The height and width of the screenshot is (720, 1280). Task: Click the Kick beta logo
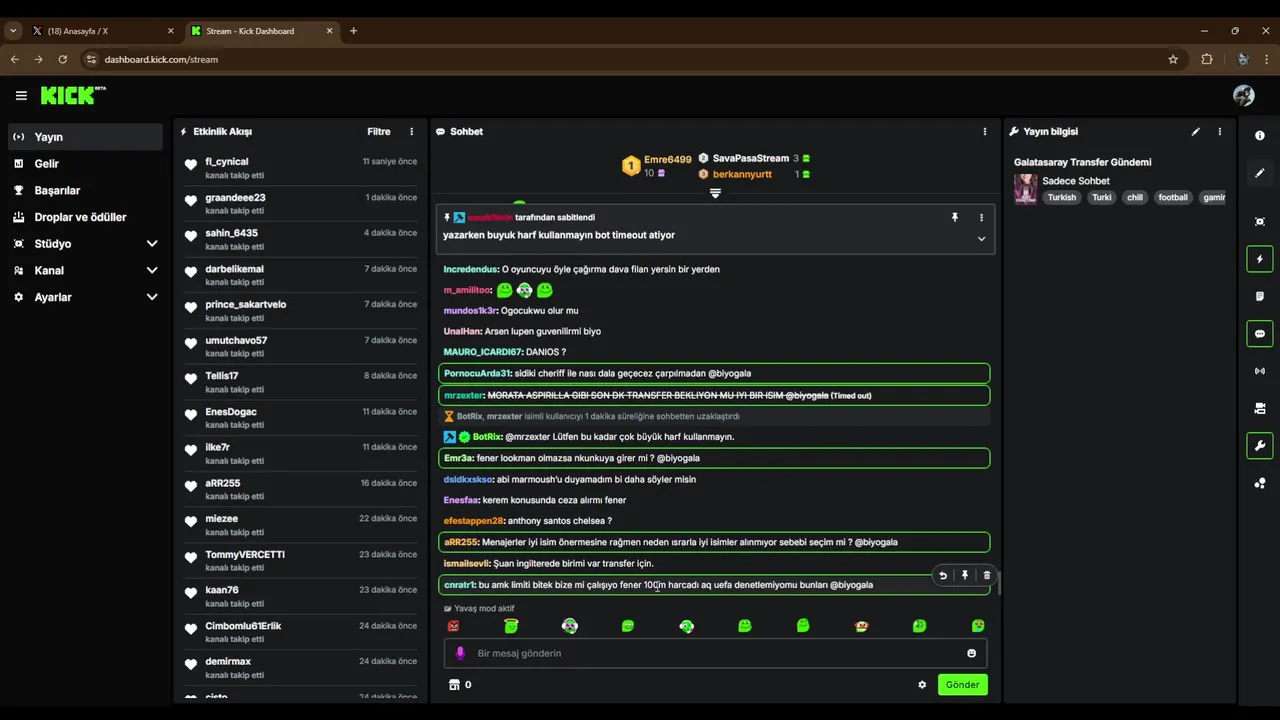tap(73, 95)
